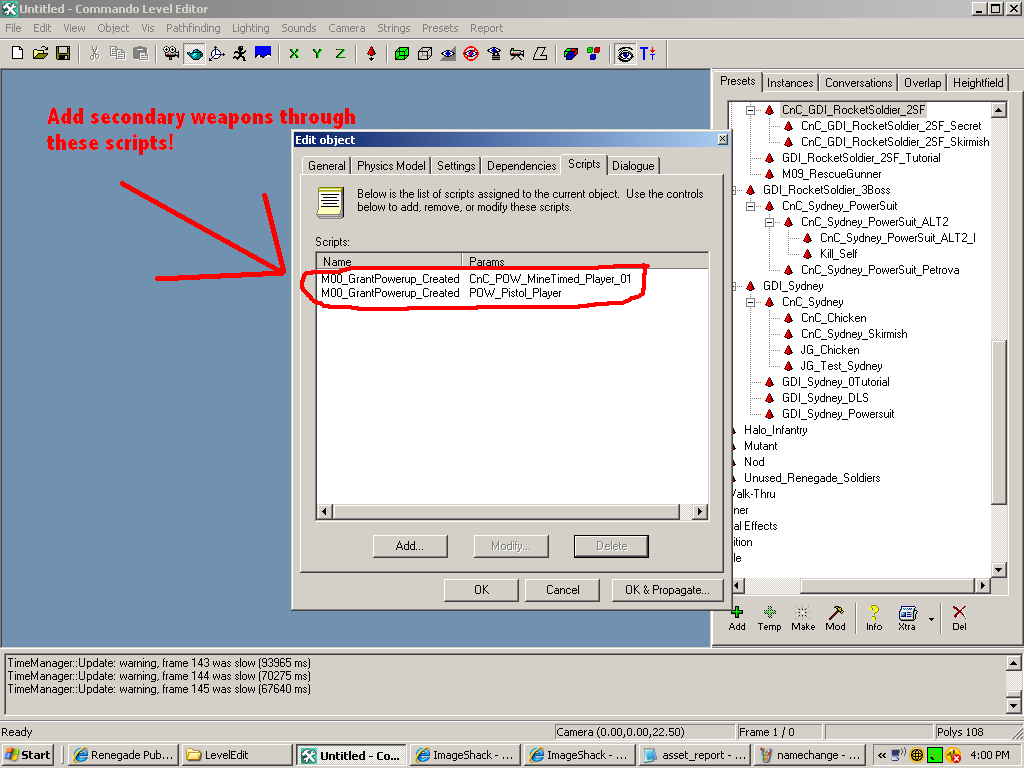
Task: Toggle the Z axis restriction
Action: (340, 53)
